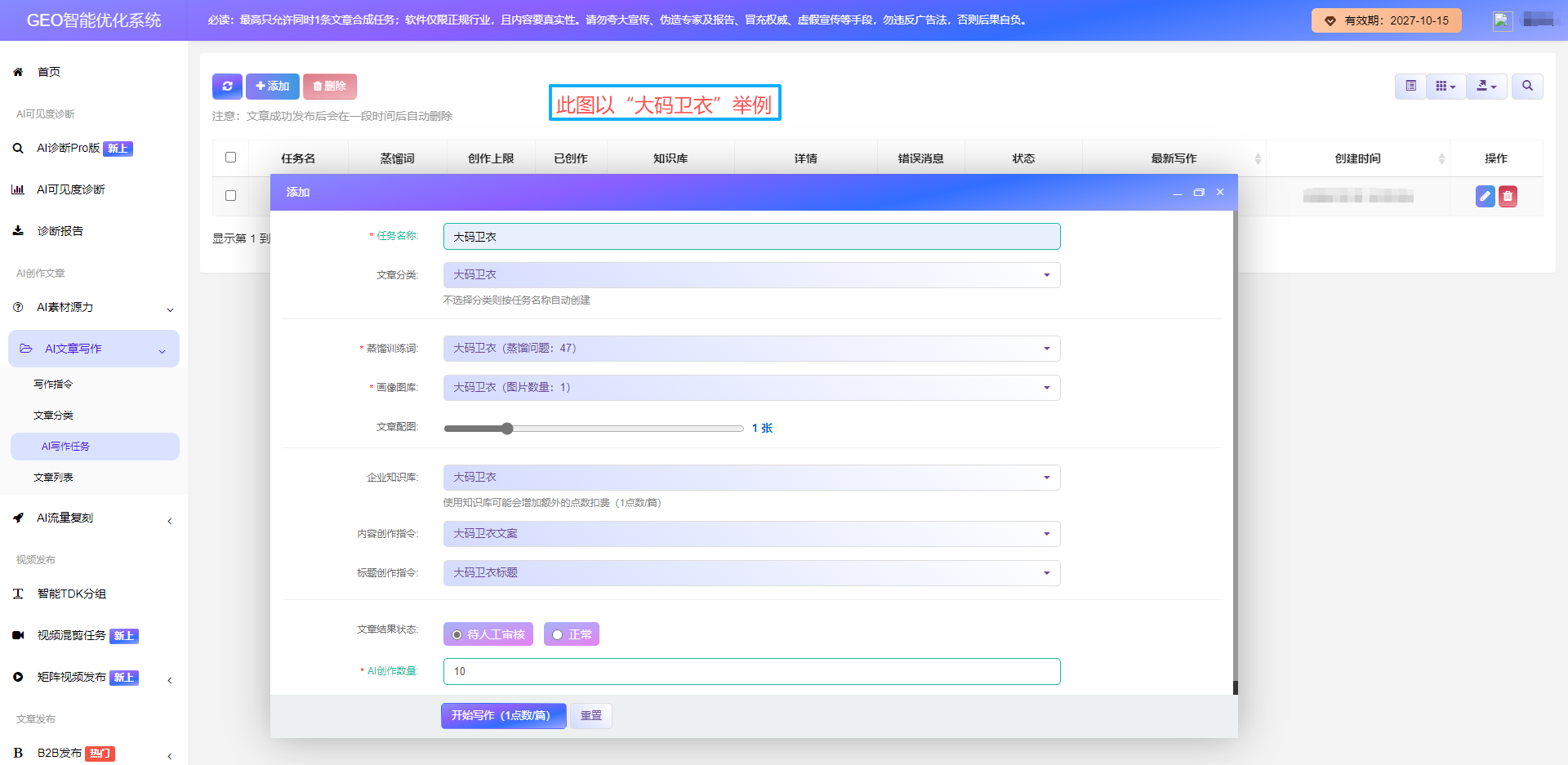Click the user avatar icon

(x=1503, y=21)
